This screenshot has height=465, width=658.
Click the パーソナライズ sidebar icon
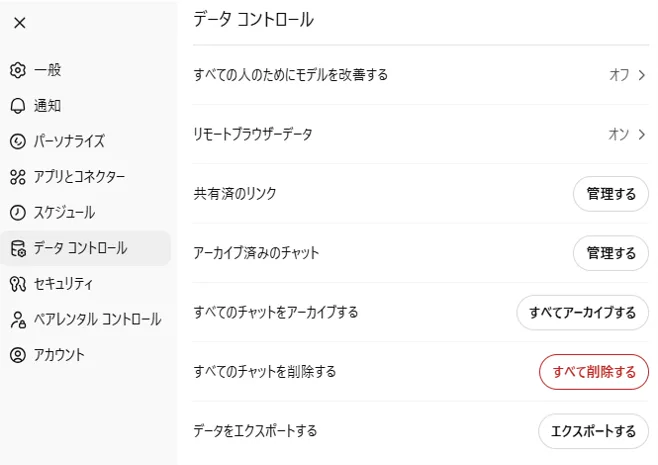[x=17, y=141]
